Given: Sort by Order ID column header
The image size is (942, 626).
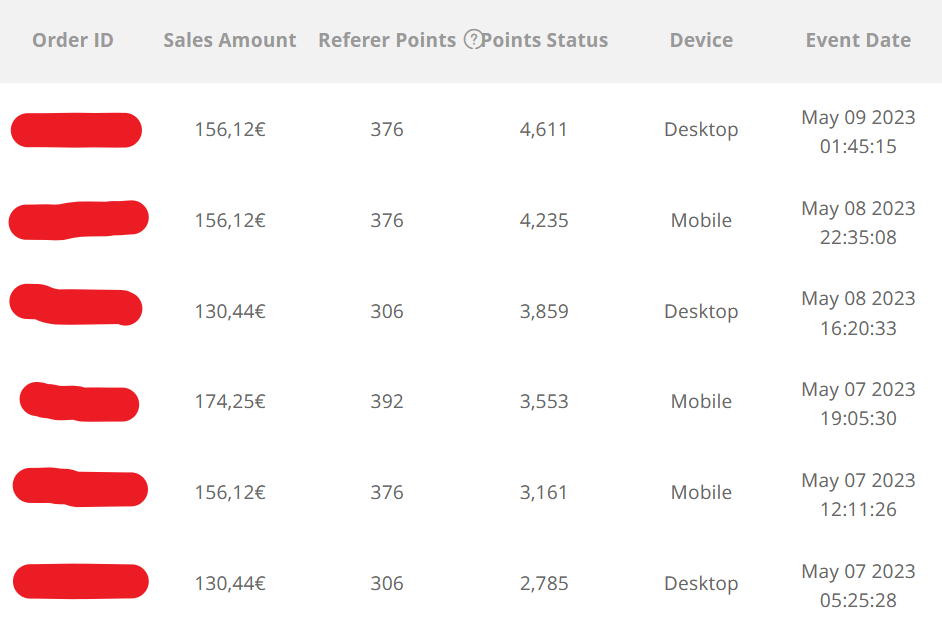Looking at the screenshot, I should 73,40.
